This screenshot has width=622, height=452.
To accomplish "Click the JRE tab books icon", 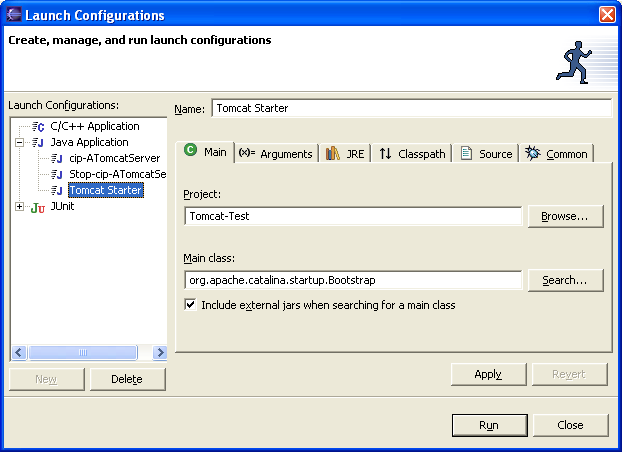I will pyautogui.click(x=333, y=154).
